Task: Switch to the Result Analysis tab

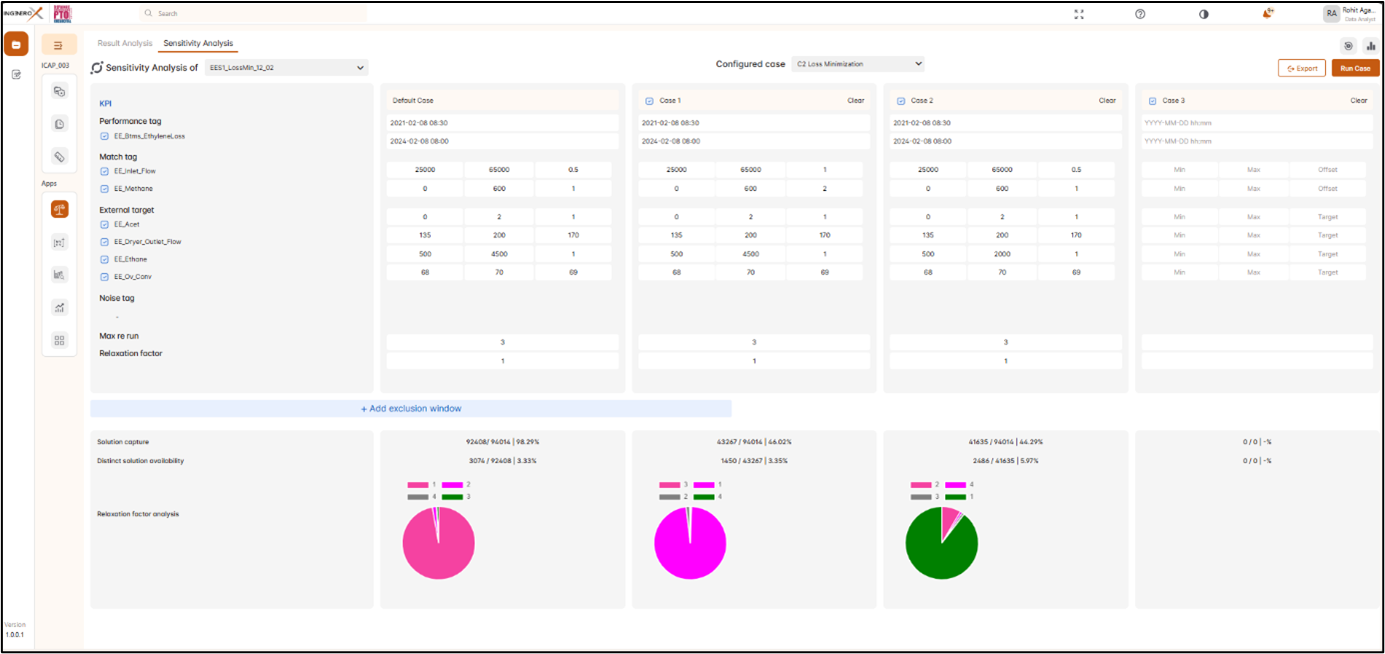Action: click(124, 43)
